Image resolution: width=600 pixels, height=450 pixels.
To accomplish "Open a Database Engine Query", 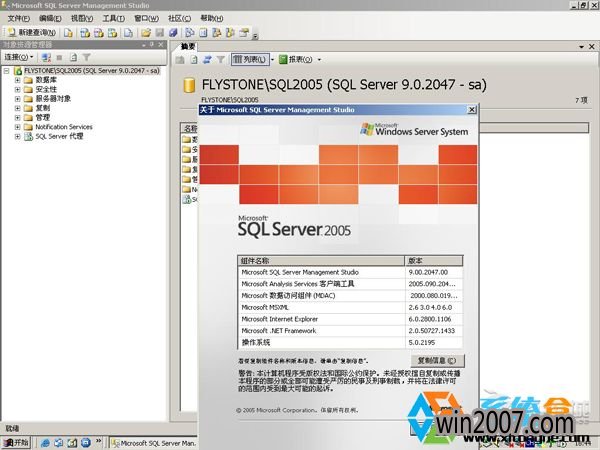I will click(68, 33).
